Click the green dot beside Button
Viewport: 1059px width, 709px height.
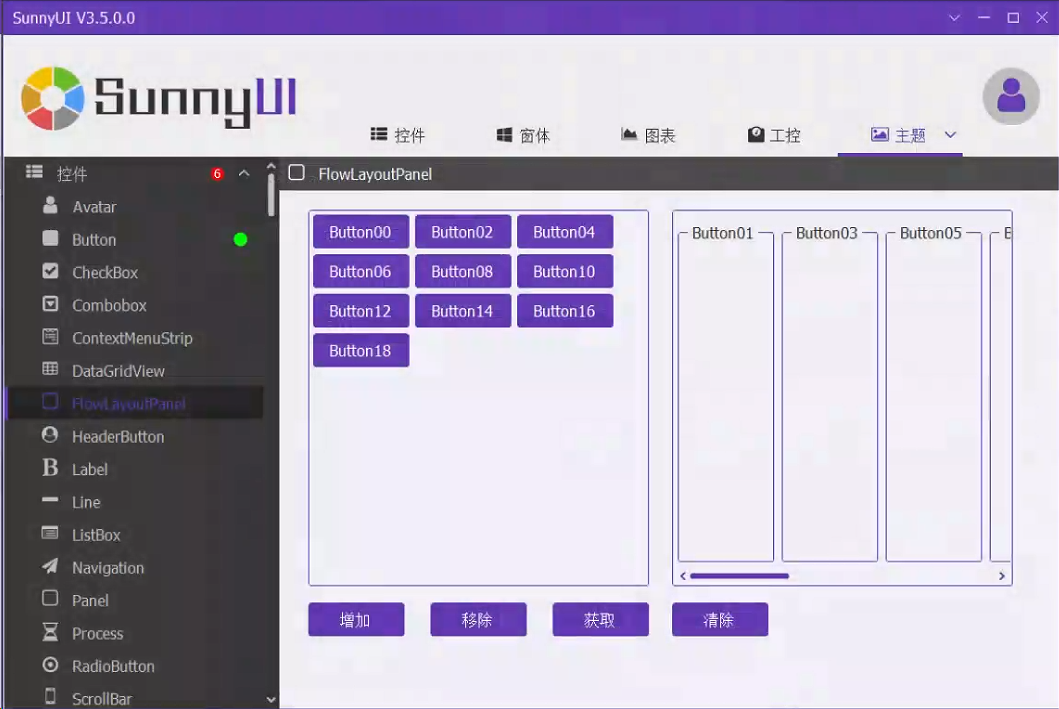240,240
